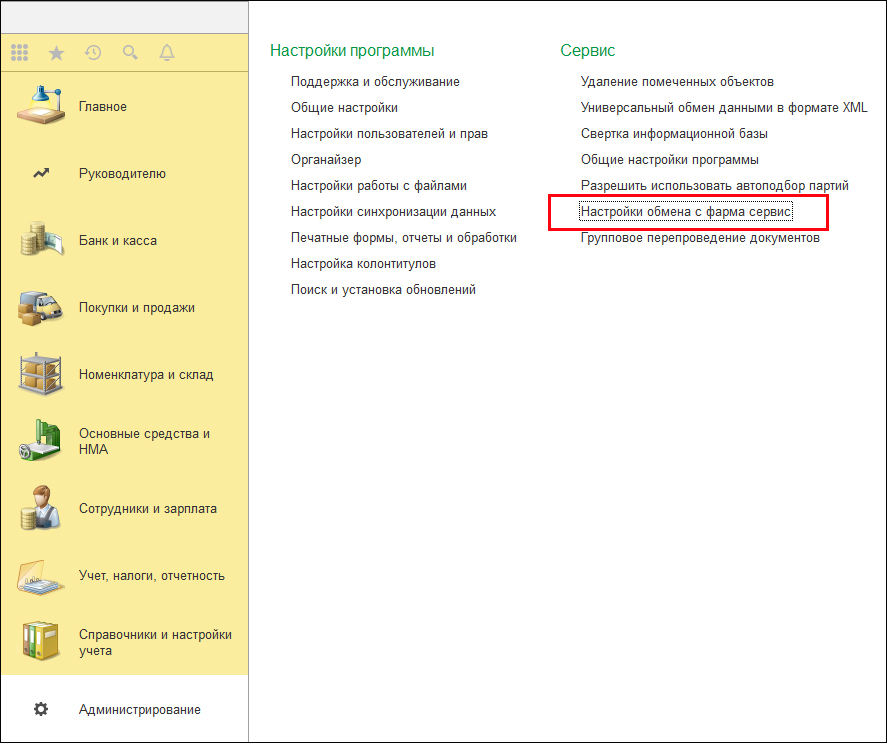The height and width of the screenshot is (743, 887).
Task: Click the Search magnifier icon
Action: [130, 53]
